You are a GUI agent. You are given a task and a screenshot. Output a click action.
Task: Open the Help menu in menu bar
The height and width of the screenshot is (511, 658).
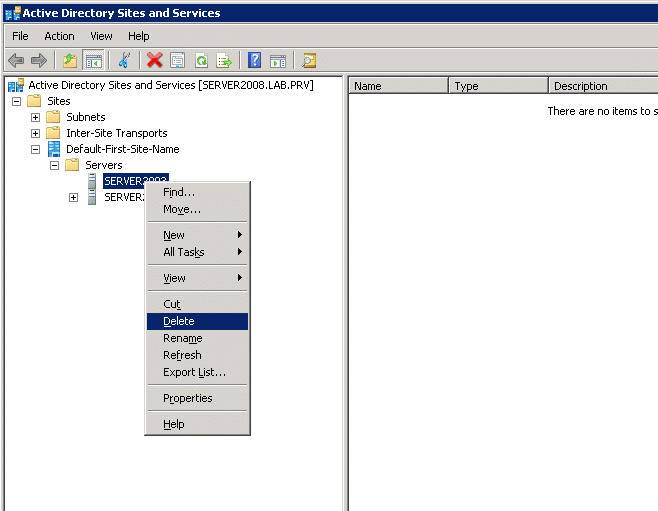click(x=138, y=36)
